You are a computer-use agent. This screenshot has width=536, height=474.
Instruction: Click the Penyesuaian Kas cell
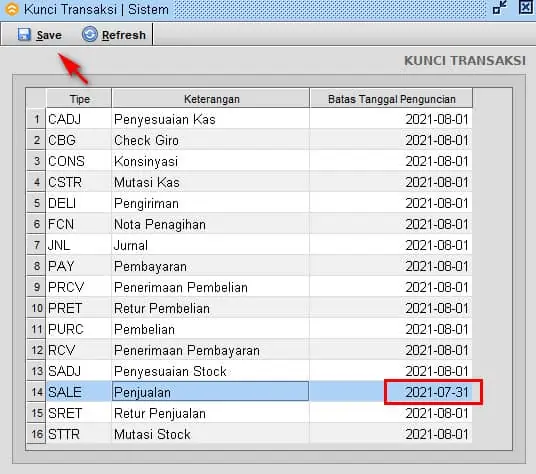click(211, 119)
